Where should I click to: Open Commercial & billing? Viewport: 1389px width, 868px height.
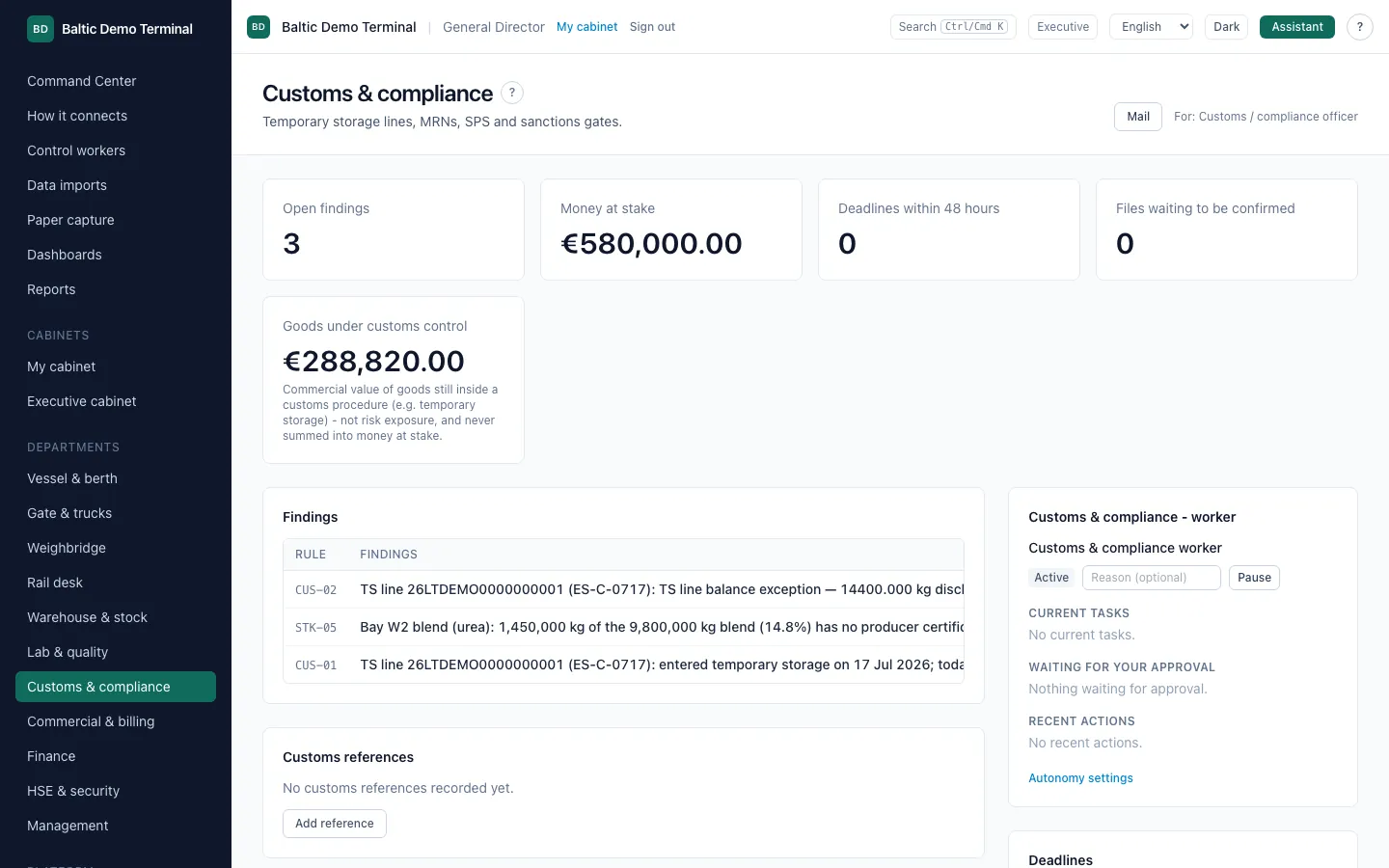coord(116,721)
